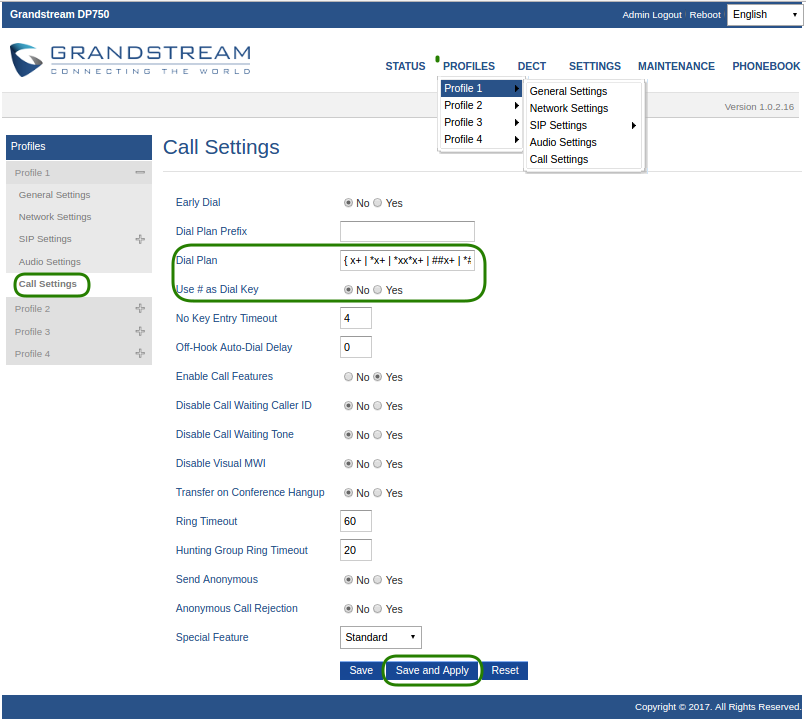Click the Dial Plan Prefix field
806x721 pixels.
coord(407,231)
